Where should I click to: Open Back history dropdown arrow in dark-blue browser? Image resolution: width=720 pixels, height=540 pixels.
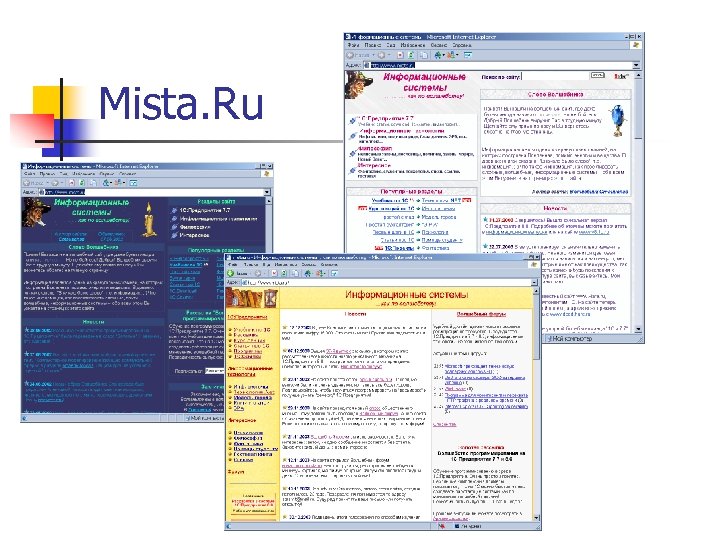pyautogui.click(x=47, y=183)
